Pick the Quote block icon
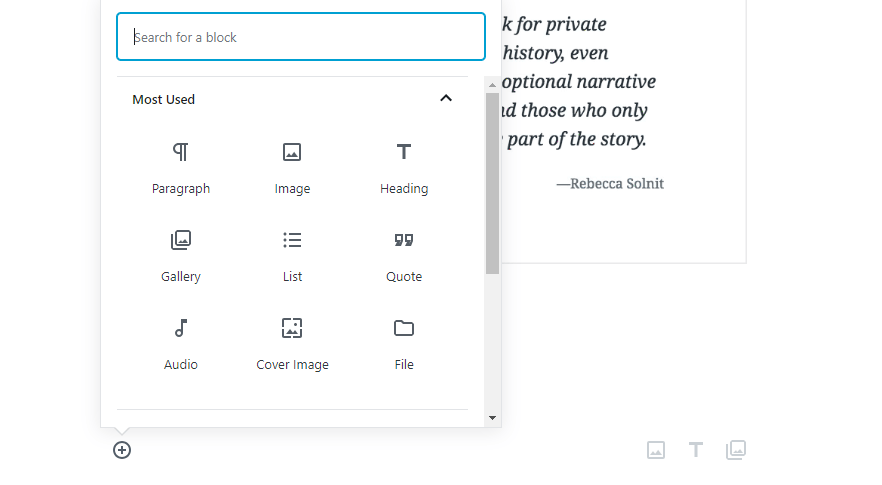The height and width of the screenshot is (485, 882). coord(404,241)
